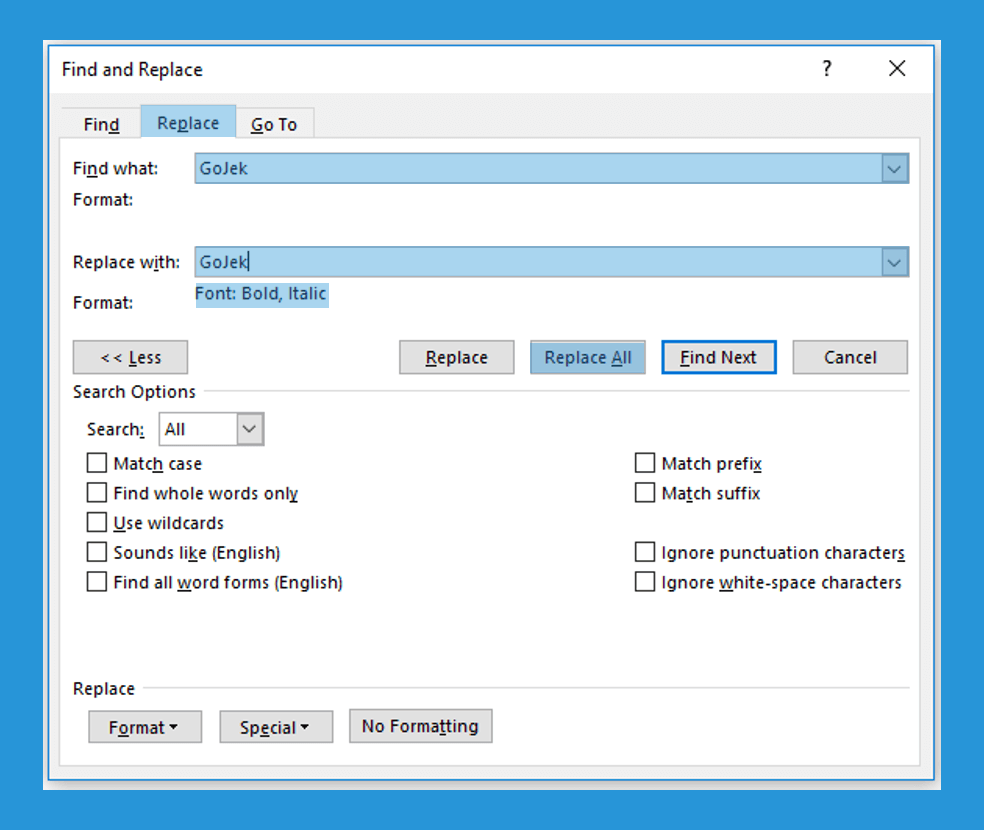Expand the Replace with history dropdown
The image size is (984, 830).
pos(894,262)
